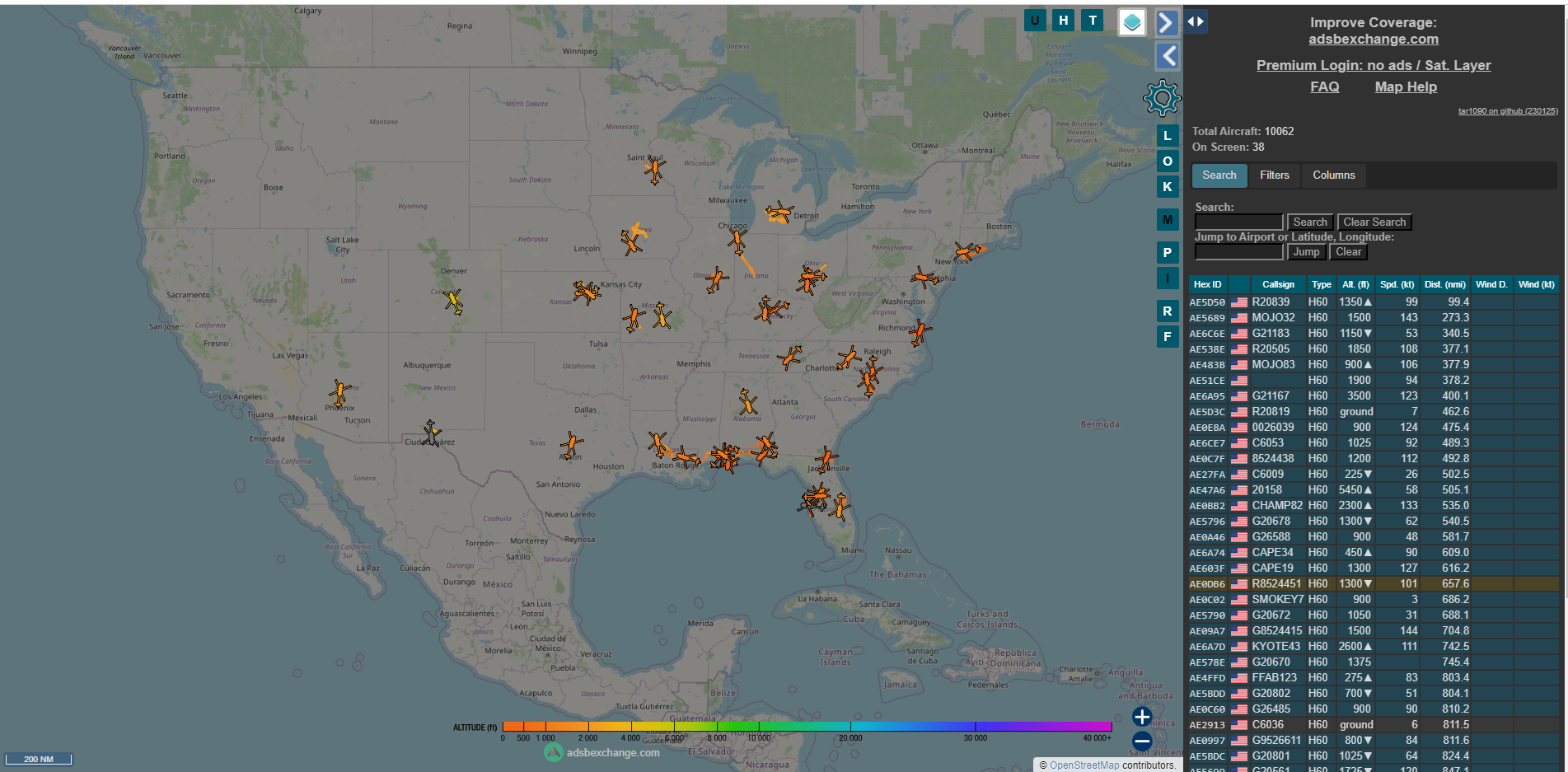The width and height of the screenshot is (1568, 772).
Task: Toggle the M map button
Action: [1168, 220]
